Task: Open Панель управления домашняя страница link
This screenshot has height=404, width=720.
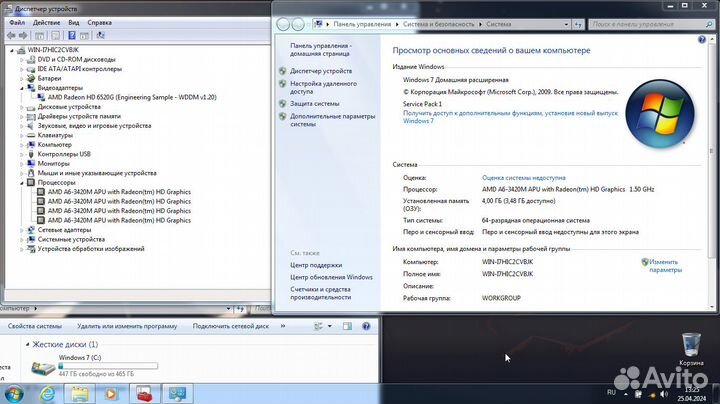Action: (x=321, y=50)
